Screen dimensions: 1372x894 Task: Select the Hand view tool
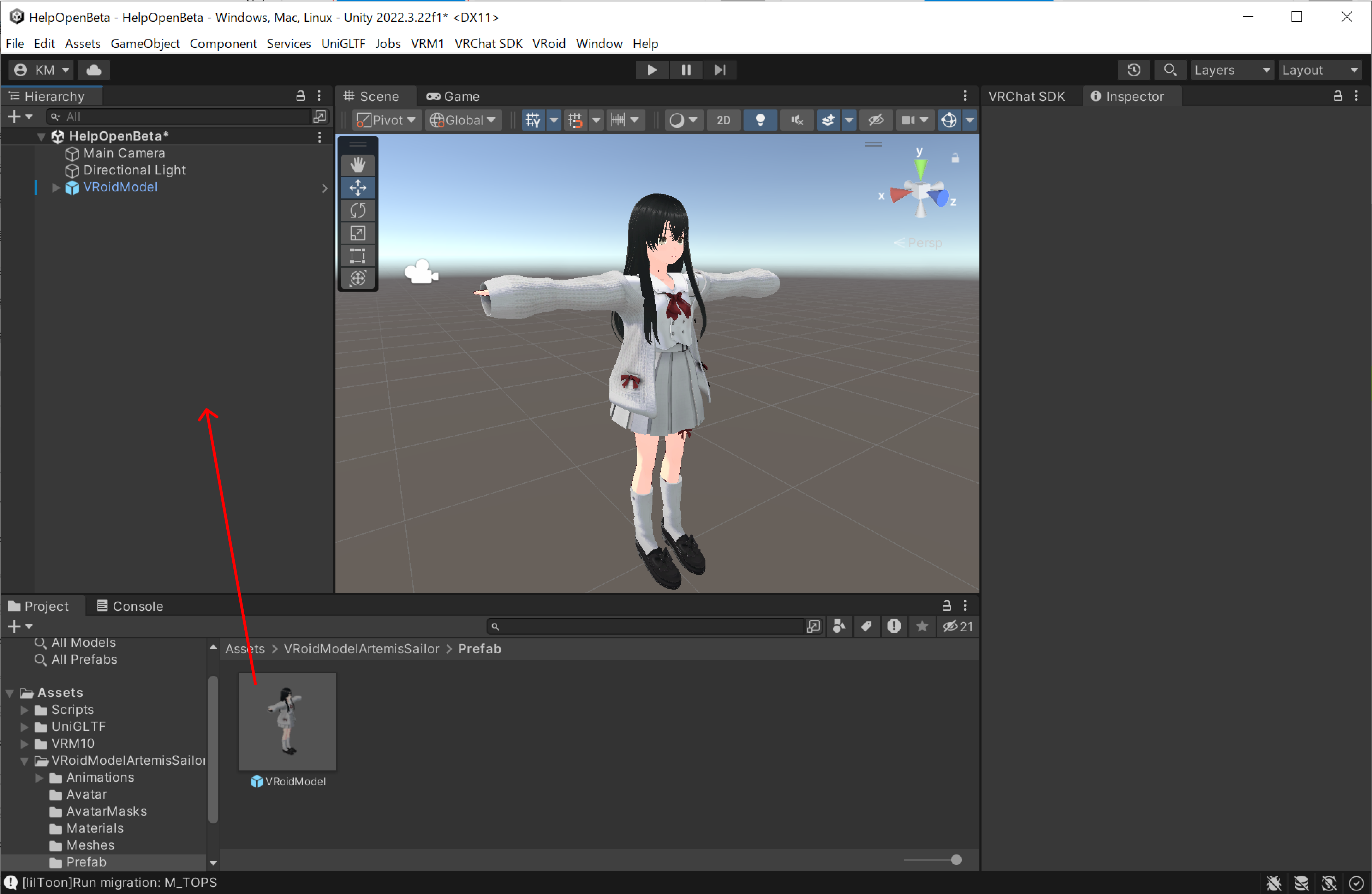357,165
